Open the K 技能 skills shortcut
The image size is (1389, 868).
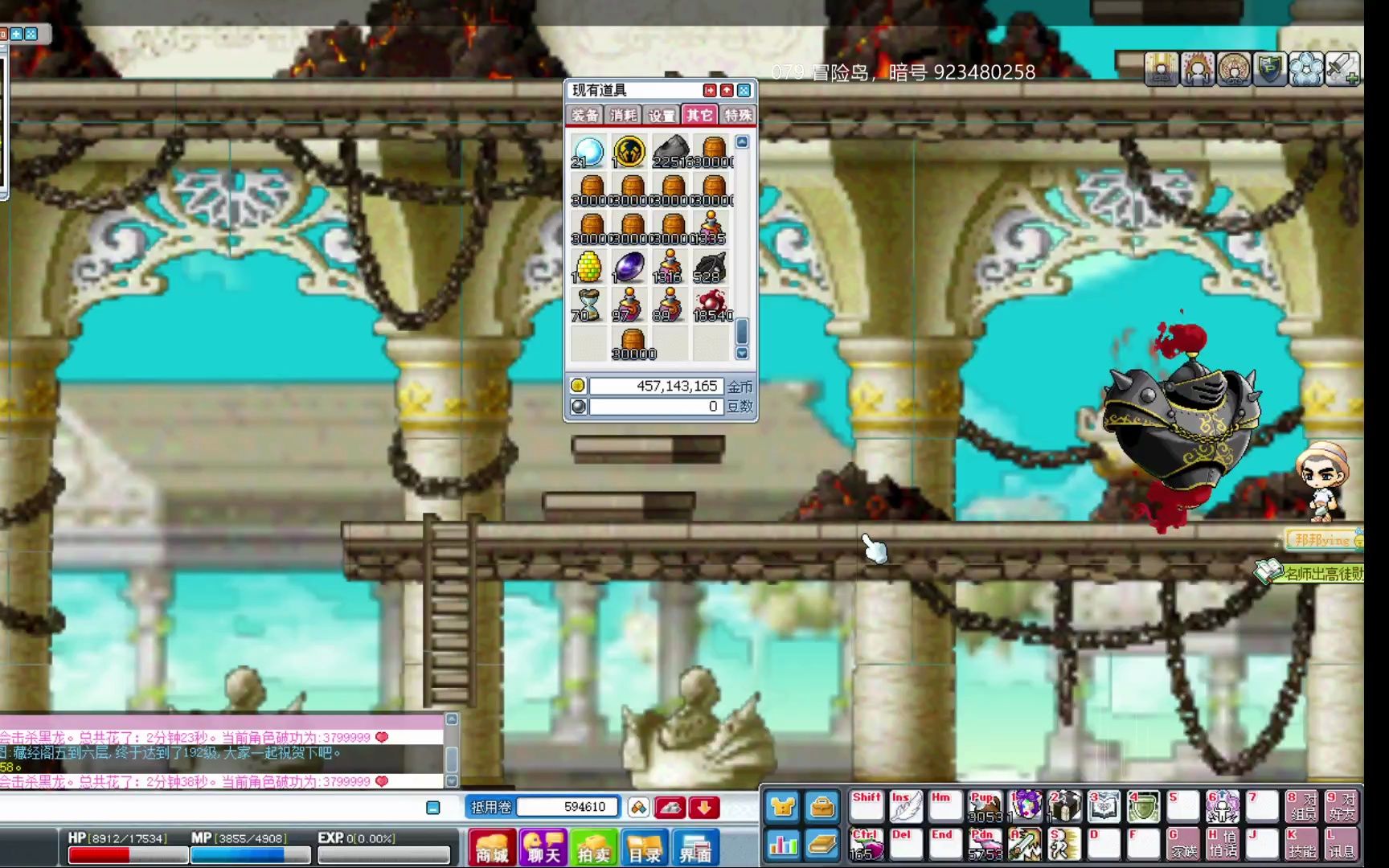(x=1301, y=845)
